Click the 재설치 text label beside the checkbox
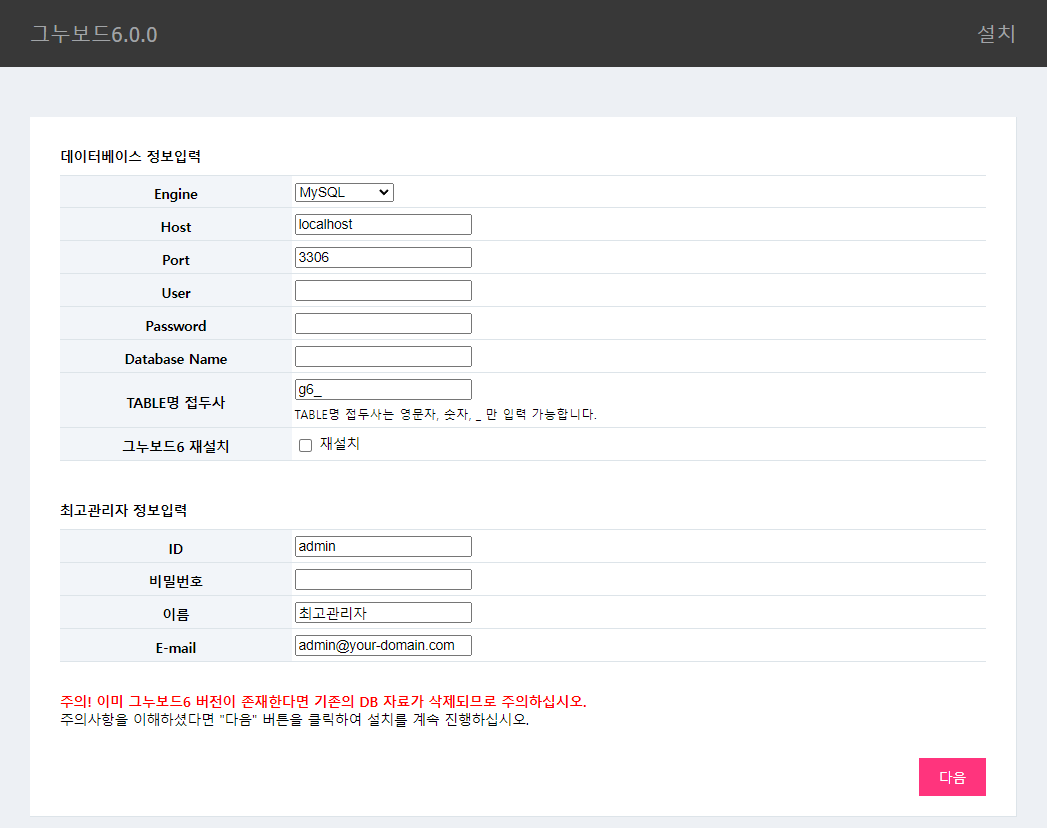 coord(340,444)
